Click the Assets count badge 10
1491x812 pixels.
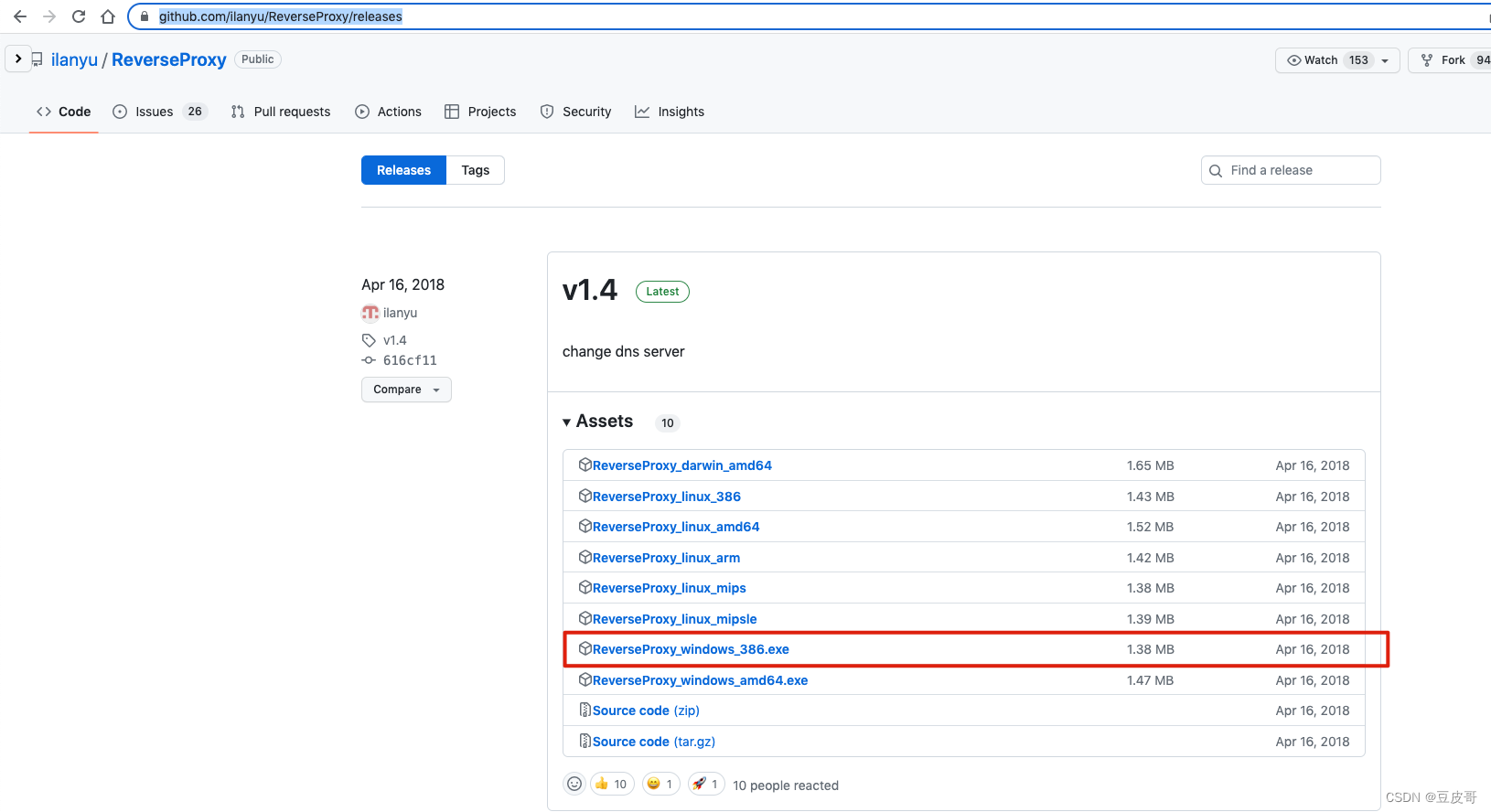(668, 422)
